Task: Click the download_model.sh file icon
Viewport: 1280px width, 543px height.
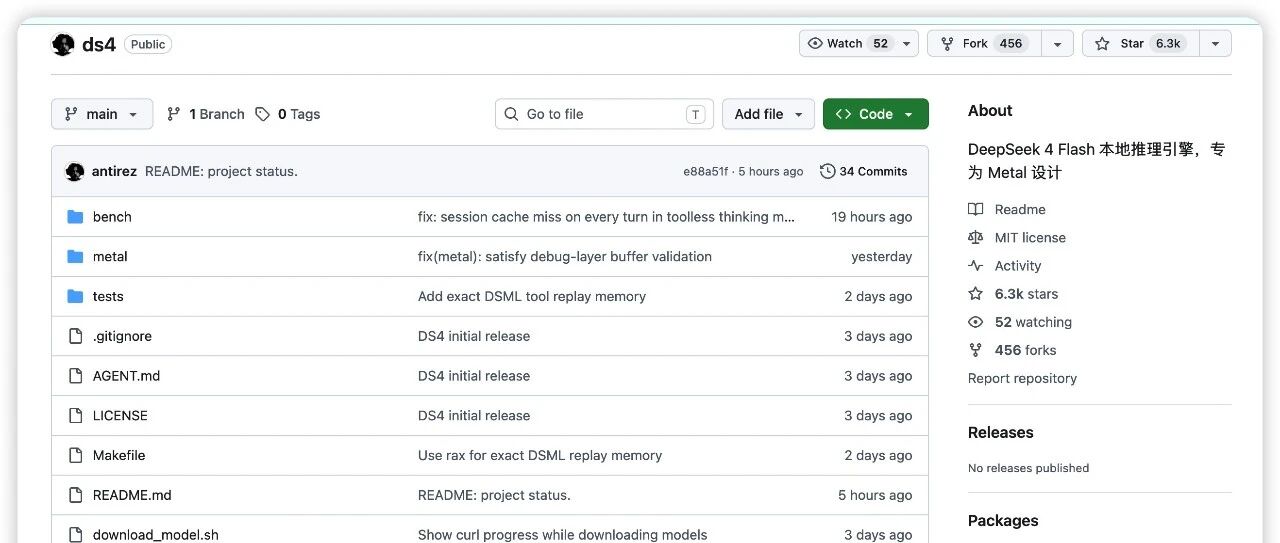Action: click(x=75, y=535)
